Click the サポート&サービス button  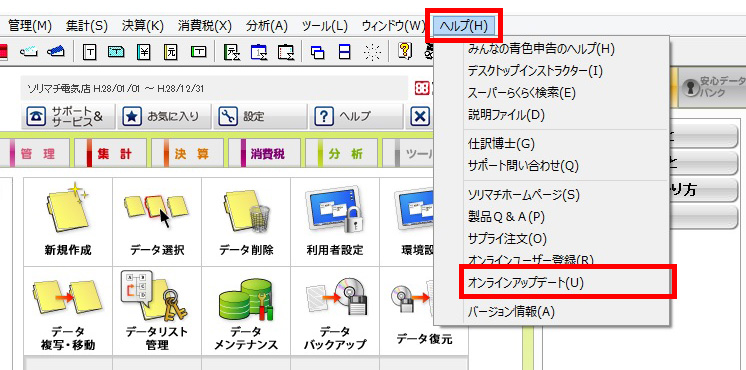coord(69,117)
